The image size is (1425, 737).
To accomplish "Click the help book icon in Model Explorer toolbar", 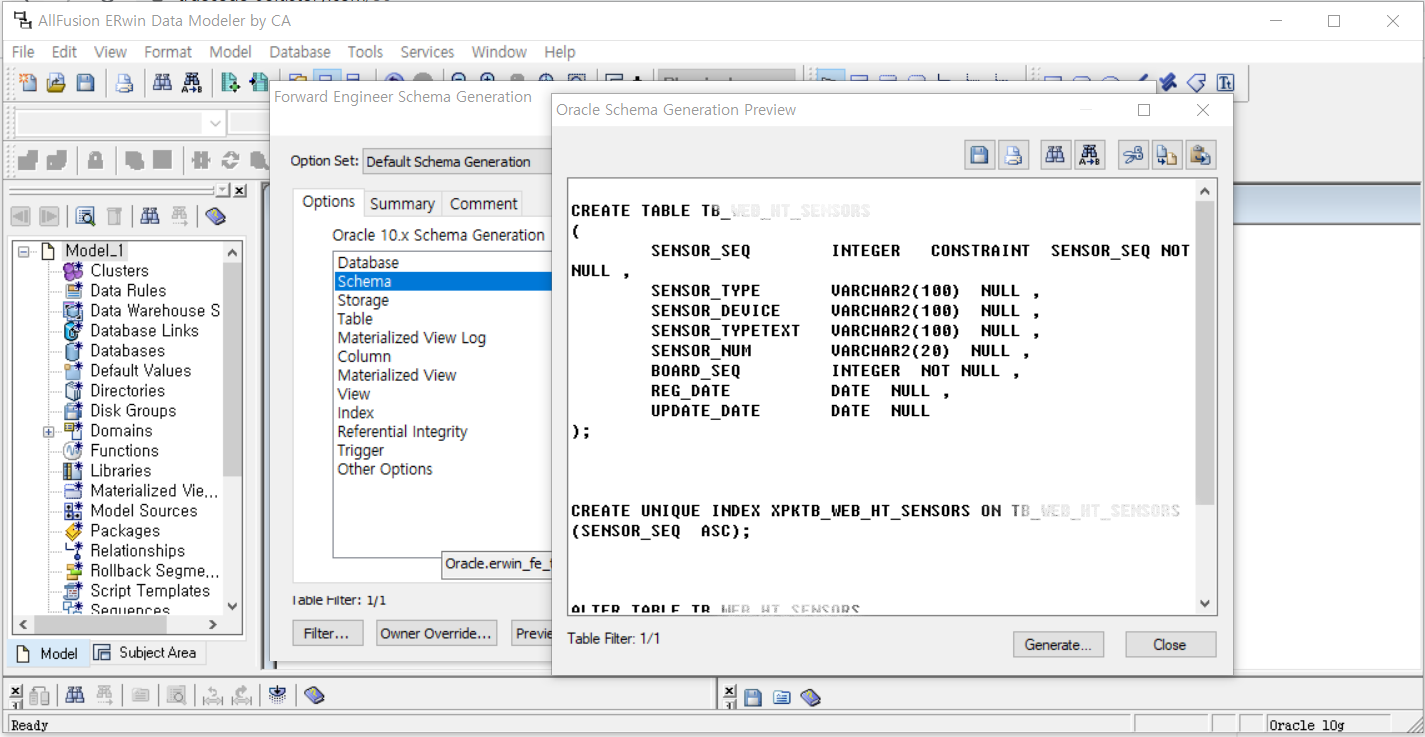I will tap(215, 215).
